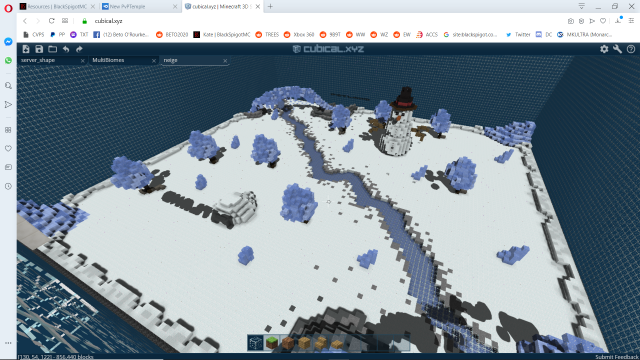This screenshot has height=360, width=640.
Task: Open the Xbox 360 bookmark
Action: 299,35
